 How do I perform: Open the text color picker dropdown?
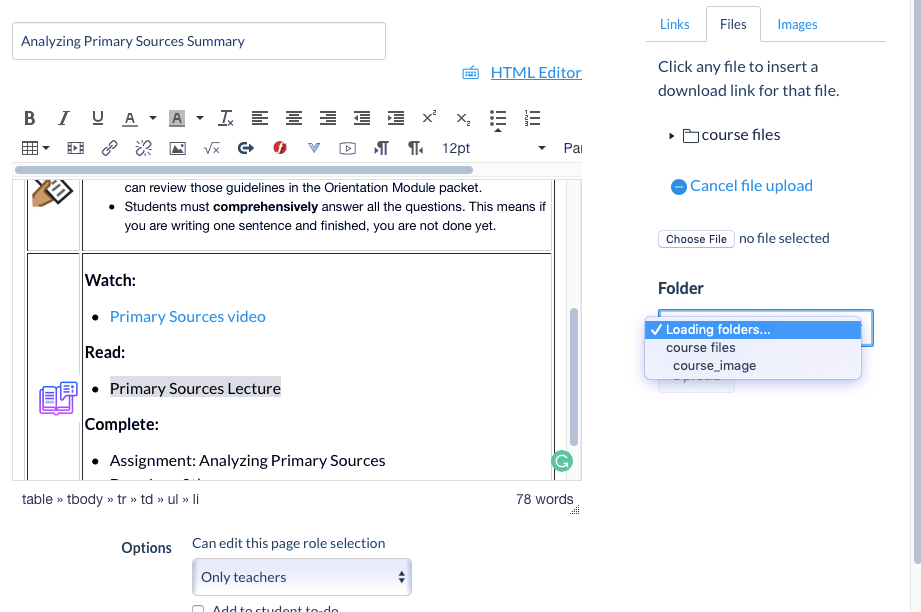pos(153,118)
